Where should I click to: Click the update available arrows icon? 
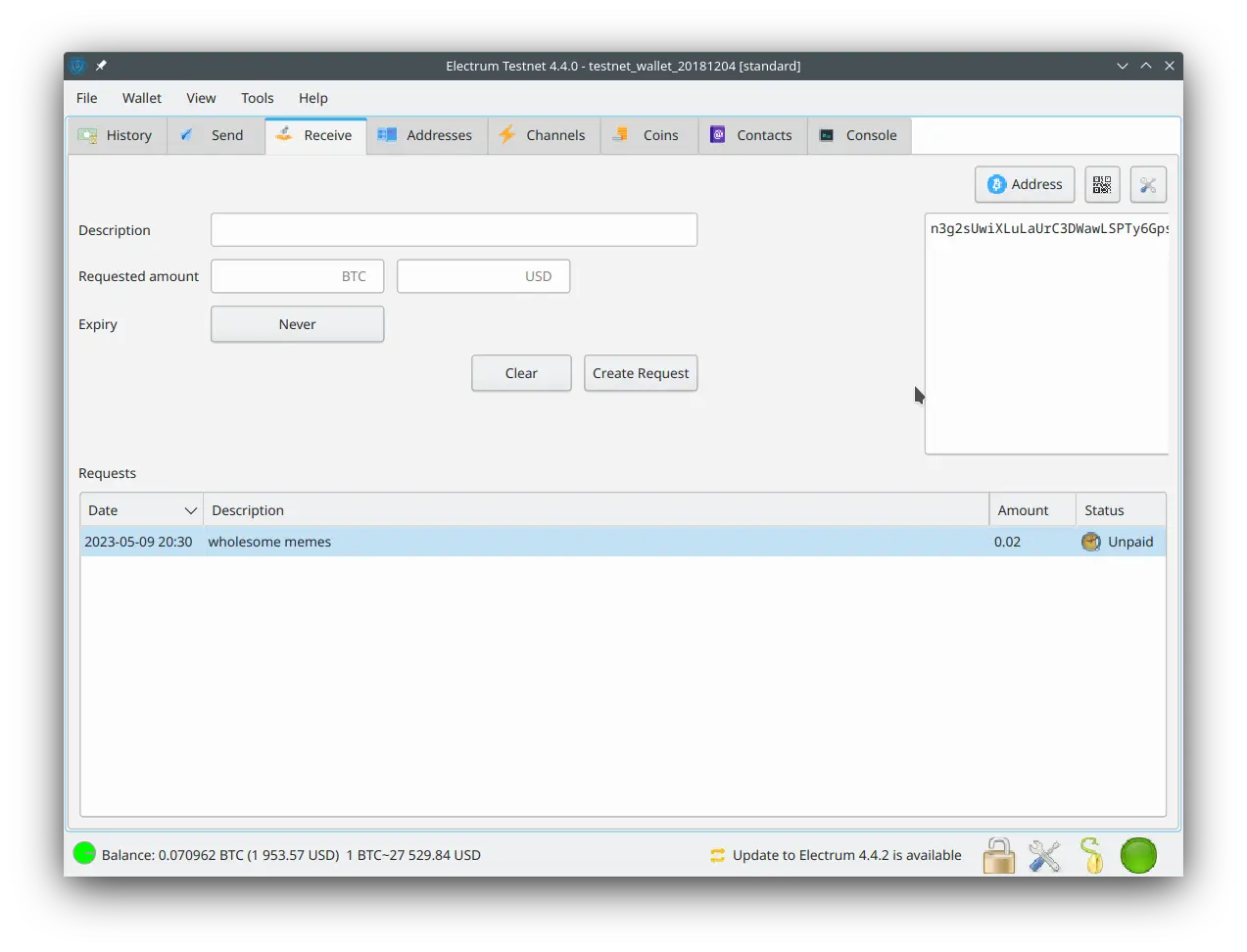click(718, 855)
